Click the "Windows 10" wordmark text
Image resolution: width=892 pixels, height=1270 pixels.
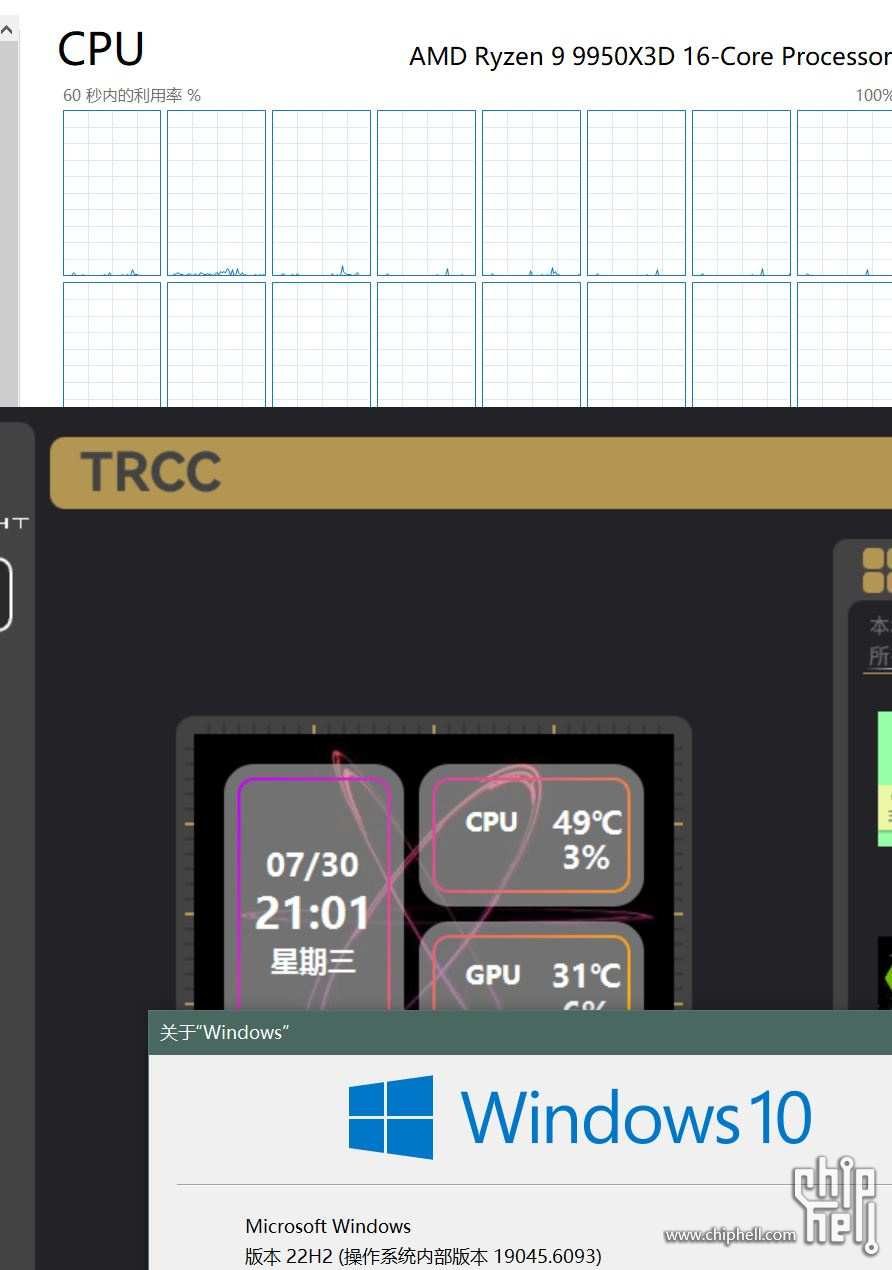(x=636, y=1117)
